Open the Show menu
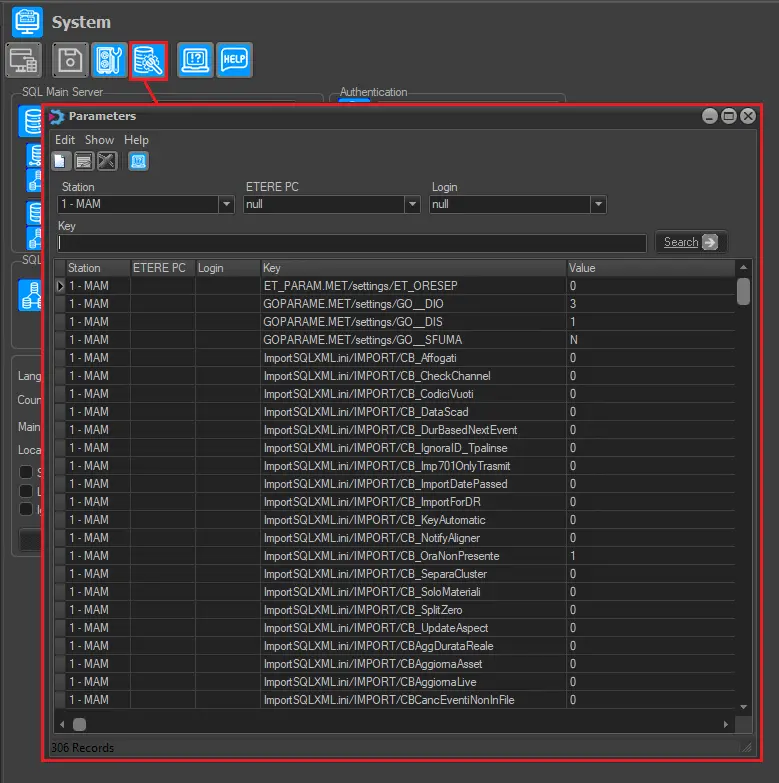This screenshot has width=779, height=783. click(x=99, y=140)
